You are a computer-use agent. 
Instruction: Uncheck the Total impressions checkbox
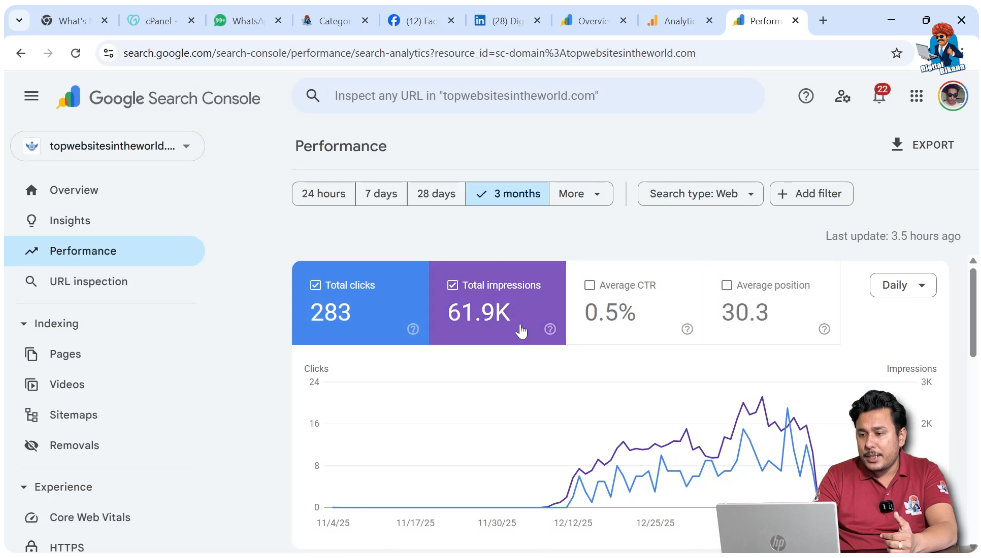point(452,285)
